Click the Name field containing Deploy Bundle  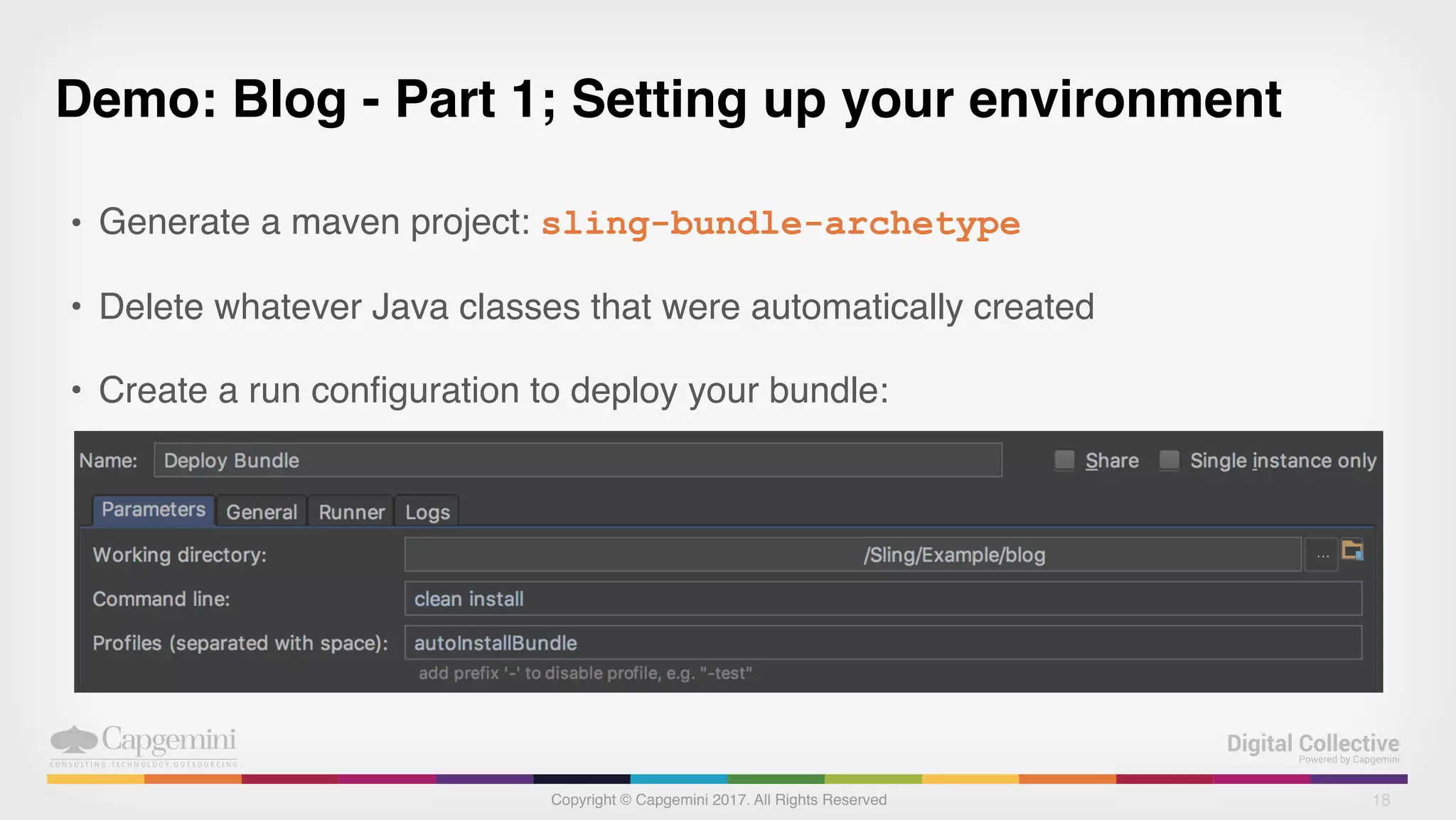pos(578,460)
